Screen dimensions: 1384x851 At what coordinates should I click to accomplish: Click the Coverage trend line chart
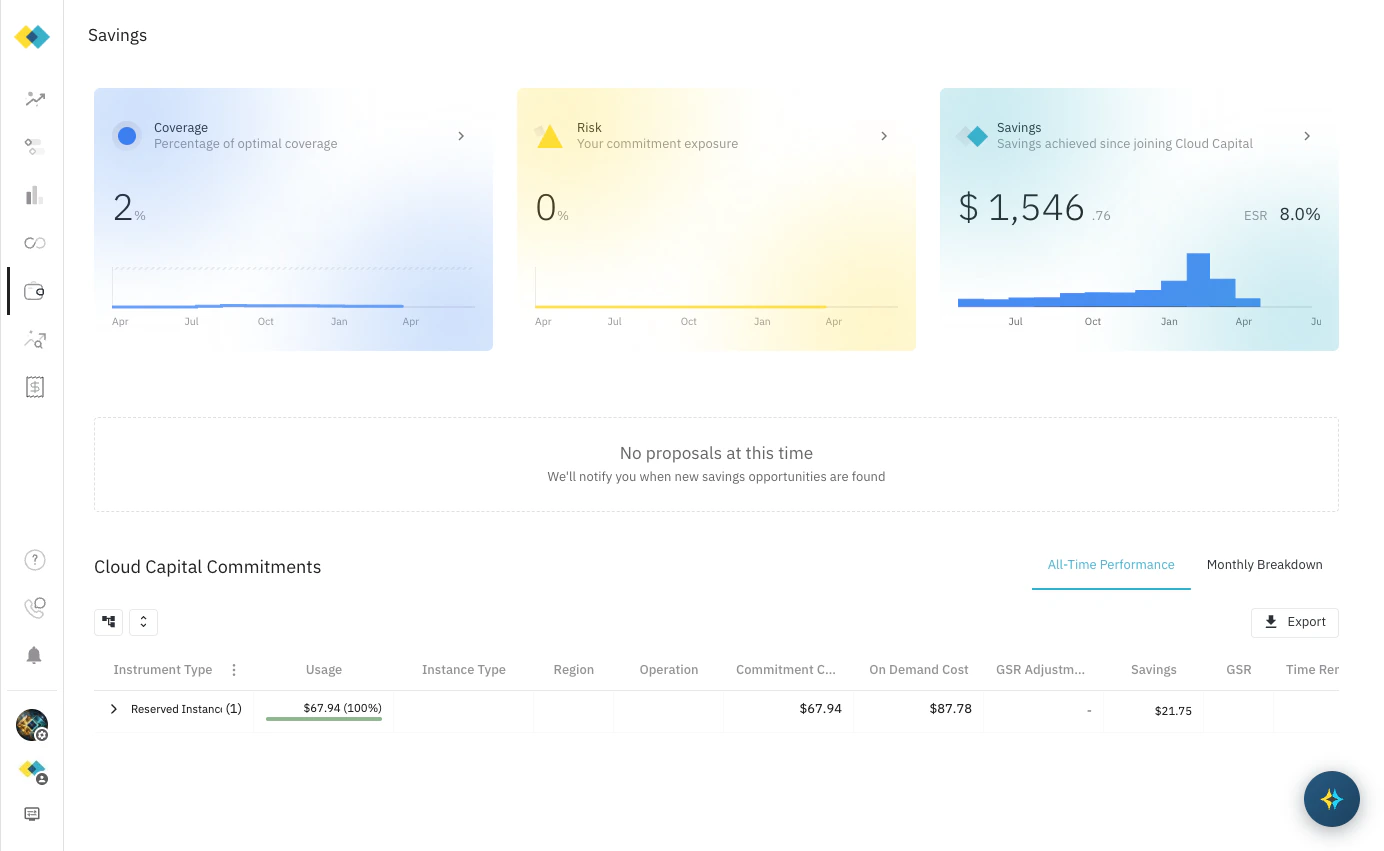(x=293, y=288)
